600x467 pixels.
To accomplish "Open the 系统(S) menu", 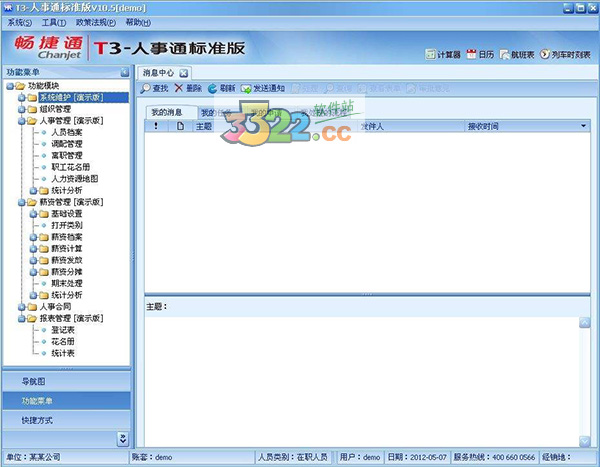I will (20, 23).
